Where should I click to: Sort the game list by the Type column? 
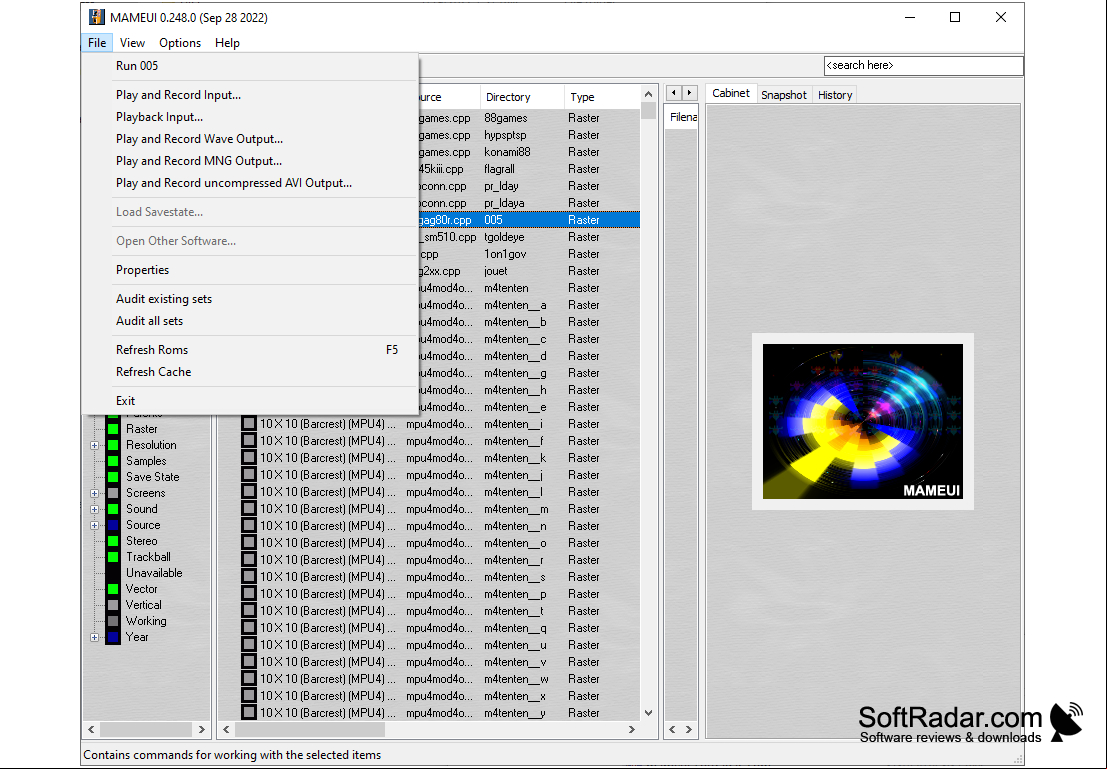pos(602,97)
